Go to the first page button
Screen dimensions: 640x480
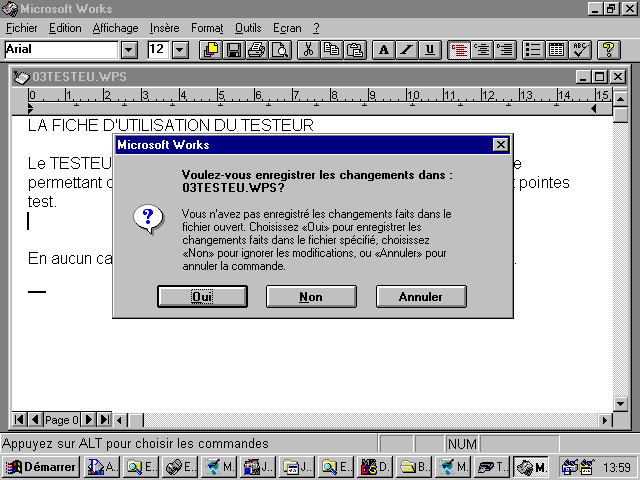(19, 420)
